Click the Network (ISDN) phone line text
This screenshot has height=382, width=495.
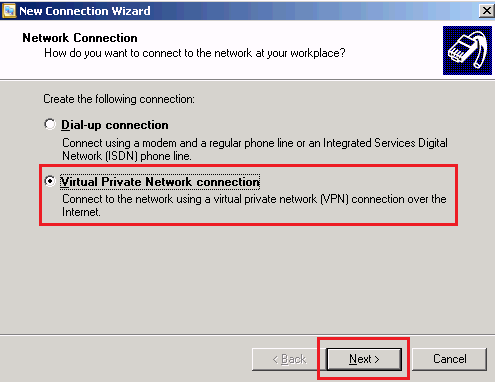pyautogui.click(x=127, y=156)
